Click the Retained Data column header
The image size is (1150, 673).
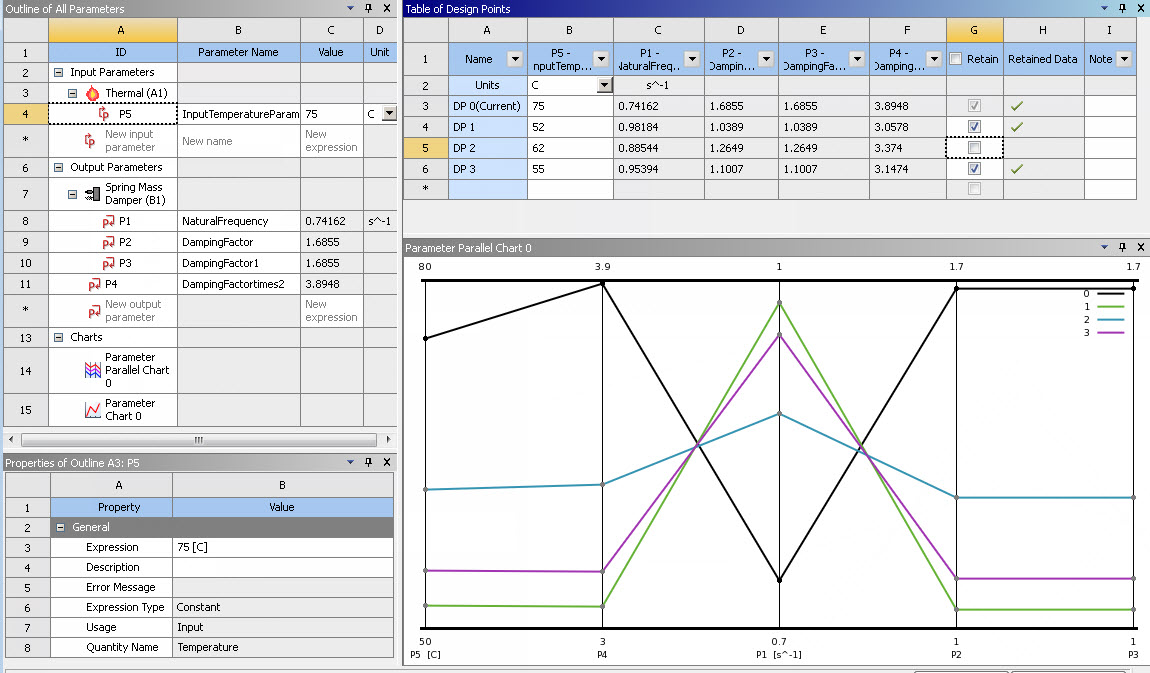point(1042,59)
